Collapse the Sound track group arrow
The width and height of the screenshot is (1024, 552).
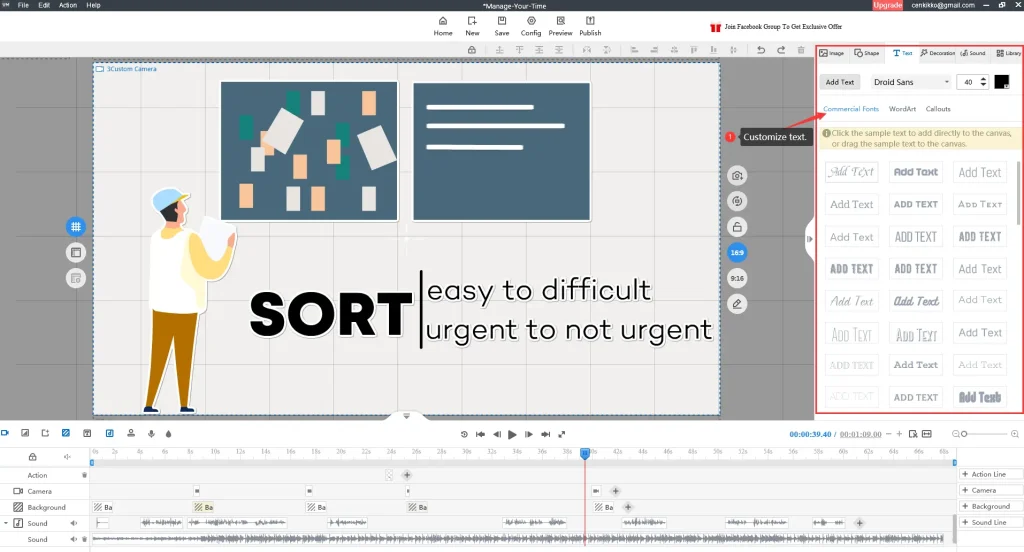(x=6, y=523)
